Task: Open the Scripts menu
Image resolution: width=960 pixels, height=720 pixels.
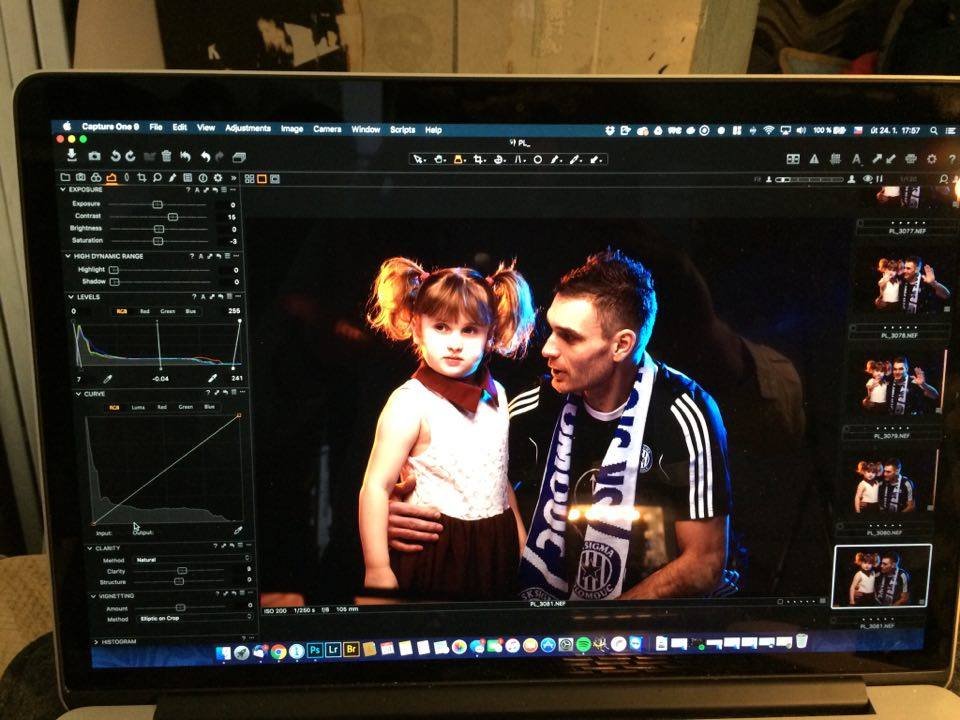Action: [x=402, y=129]
